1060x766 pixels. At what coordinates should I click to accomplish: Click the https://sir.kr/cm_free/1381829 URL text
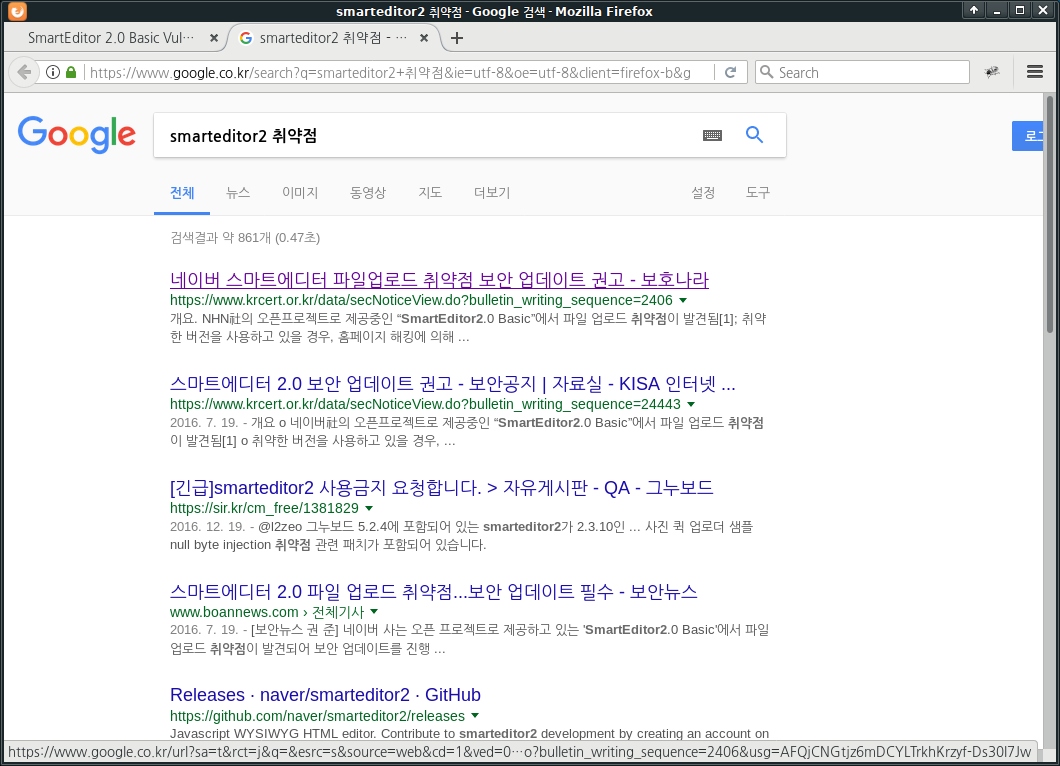point(264,508)
